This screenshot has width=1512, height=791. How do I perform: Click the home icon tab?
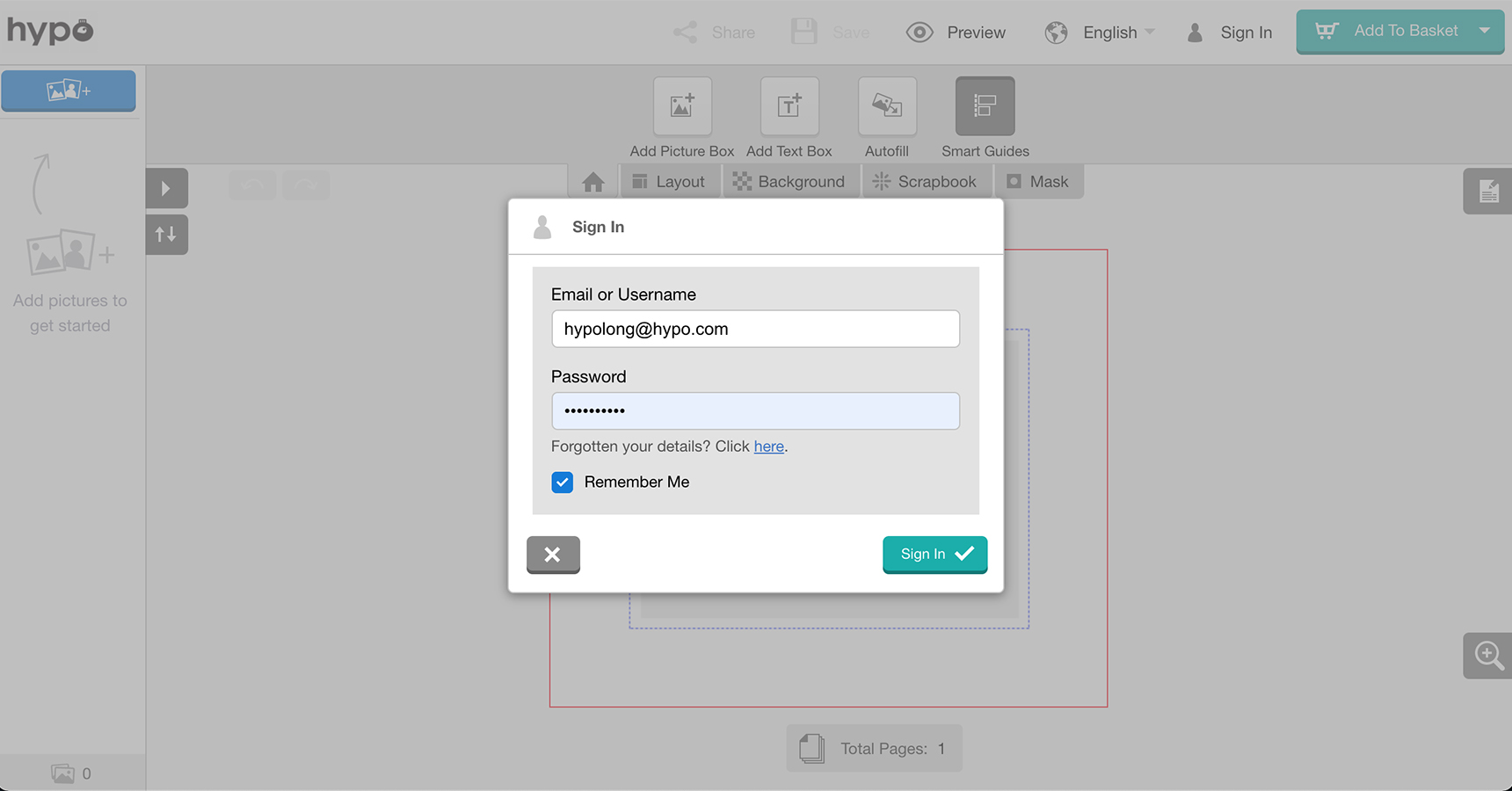tap(593, 182)
